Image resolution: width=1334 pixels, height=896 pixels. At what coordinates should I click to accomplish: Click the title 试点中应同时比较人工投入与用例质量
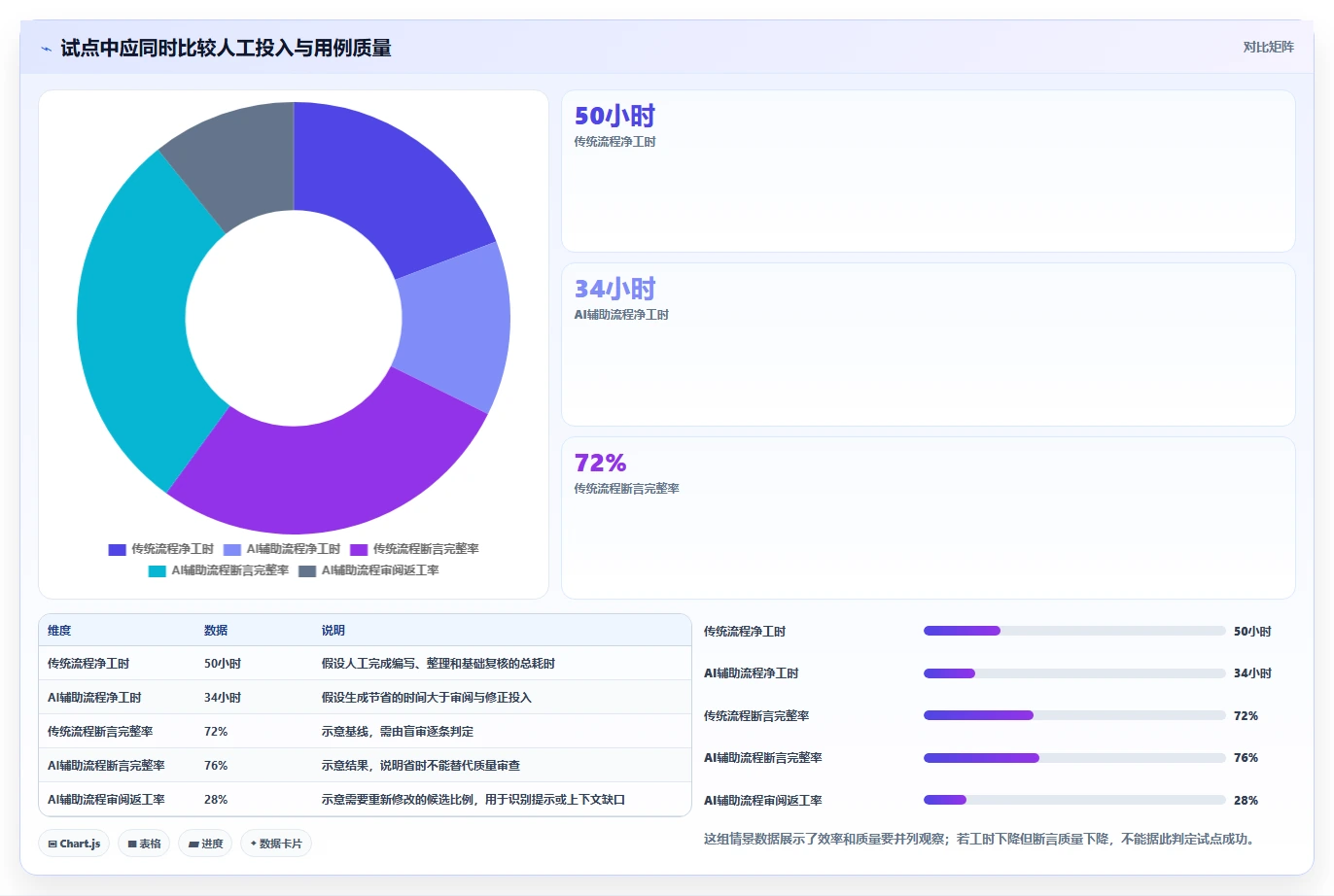pyautogui.click(x=226, y=48)
